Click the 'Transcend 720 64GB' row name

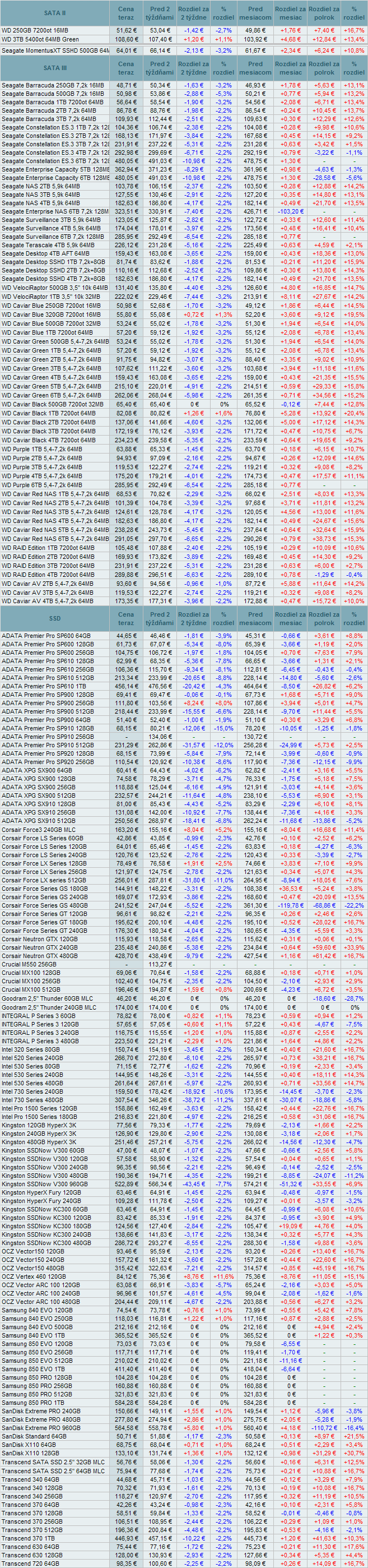[29, 1562]
